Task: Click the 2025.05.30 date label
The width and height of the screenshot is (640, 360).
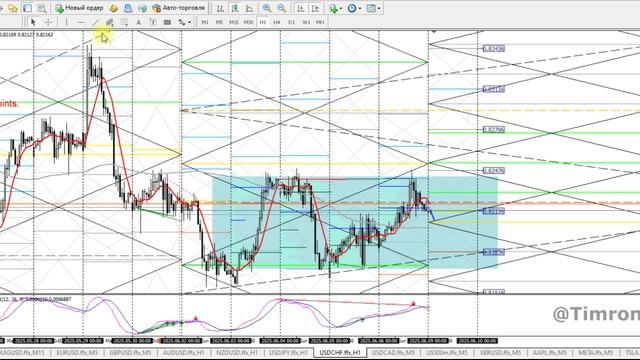Action: coord(132,341)
